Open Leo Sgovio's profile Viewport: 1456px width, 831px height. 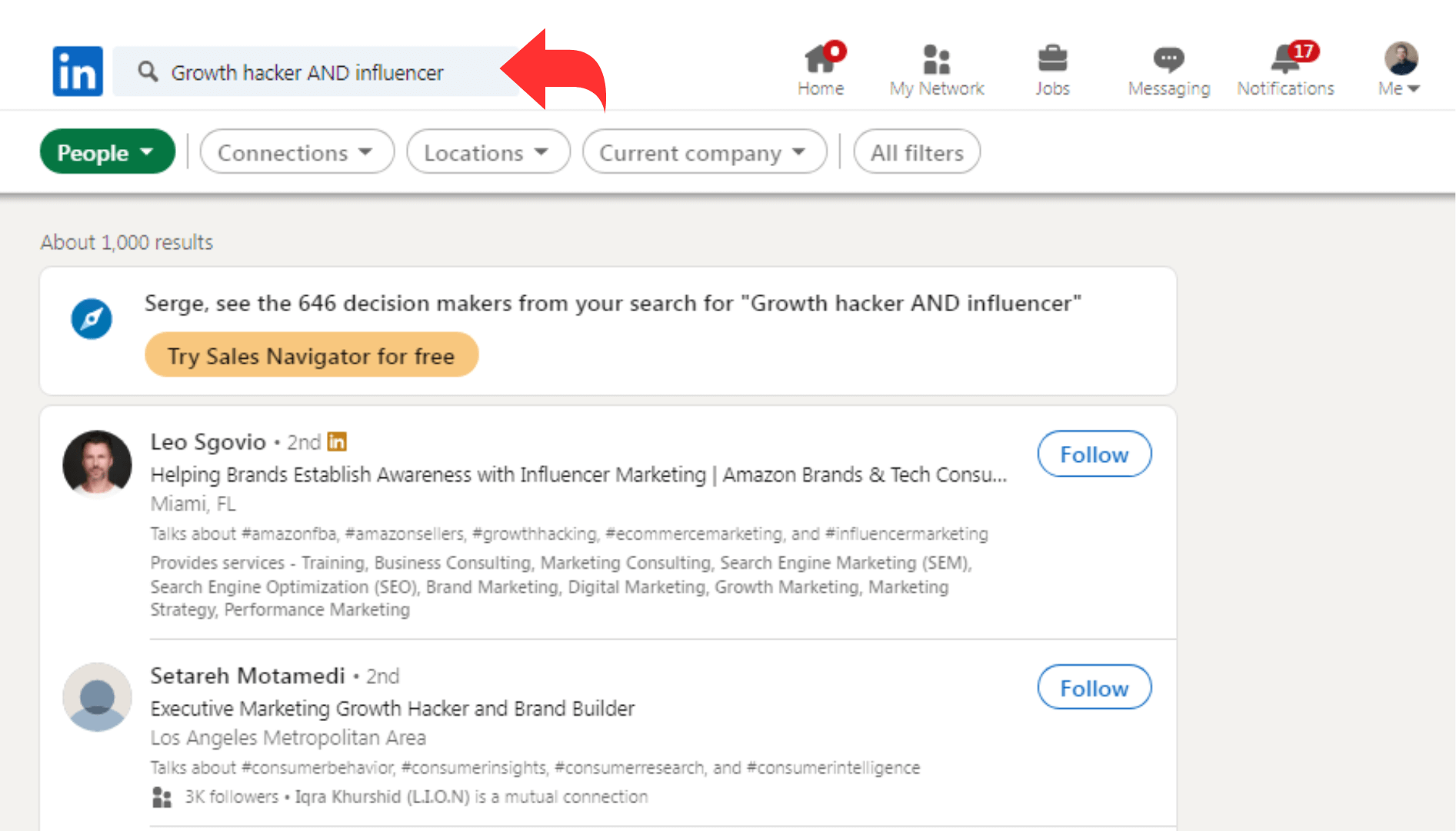(x=208, y=441)
